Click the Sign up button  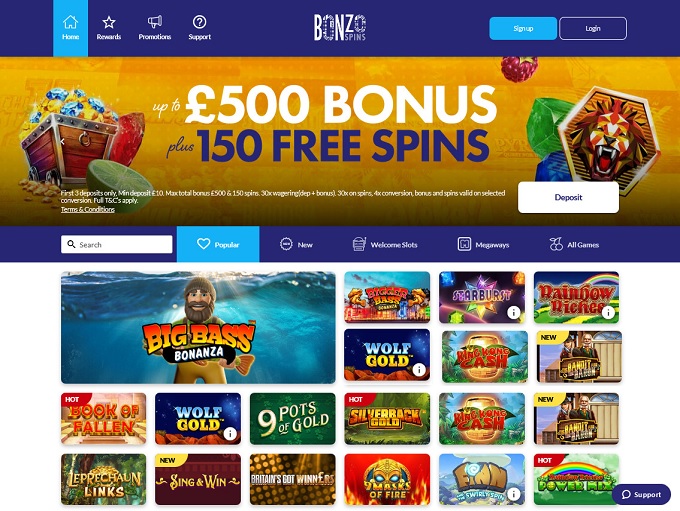(x=523, y=29)
